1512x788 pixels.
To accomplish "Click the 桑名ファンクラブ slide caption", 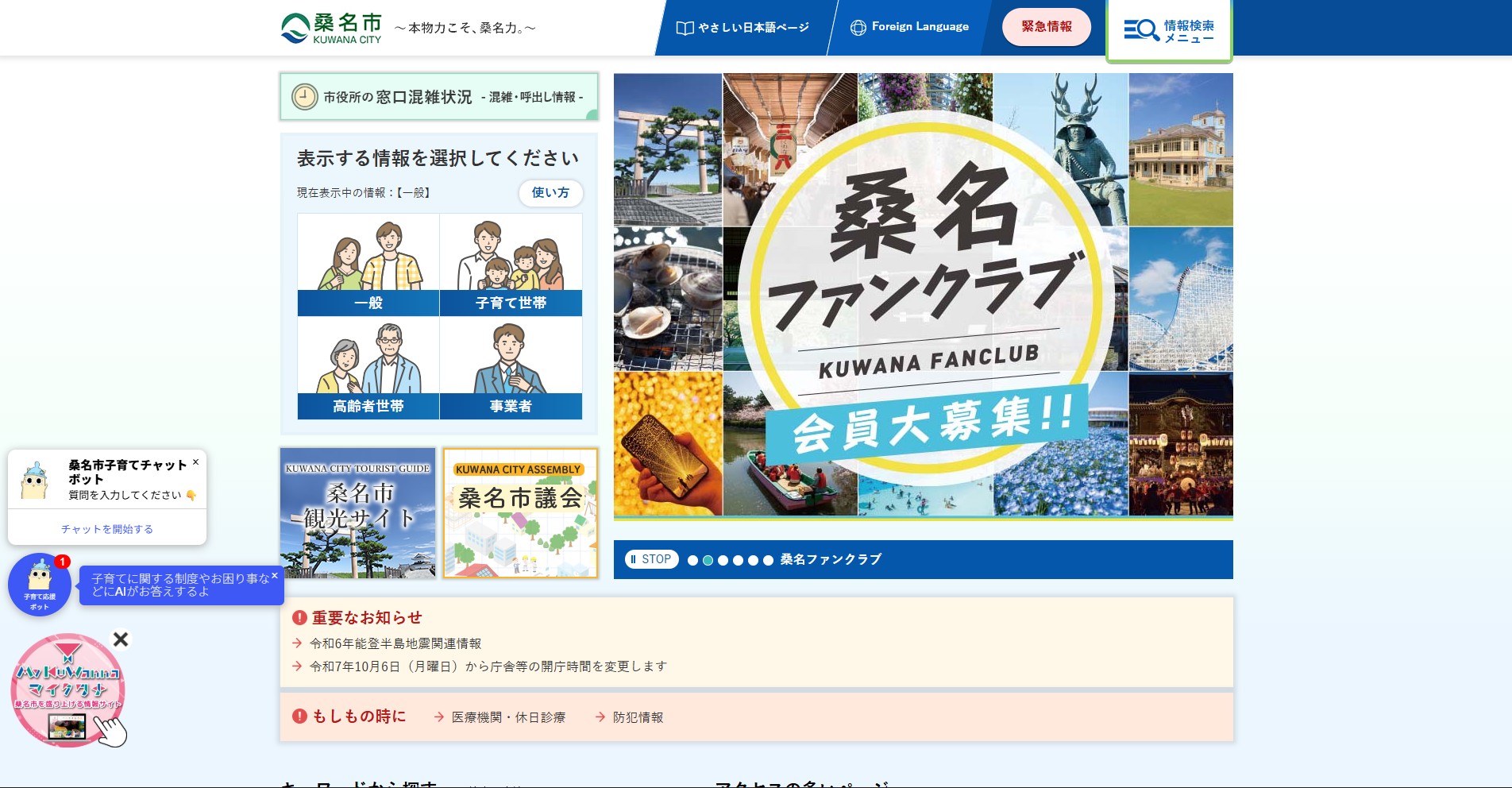I will pyautogui.click(x=831, y=559).
